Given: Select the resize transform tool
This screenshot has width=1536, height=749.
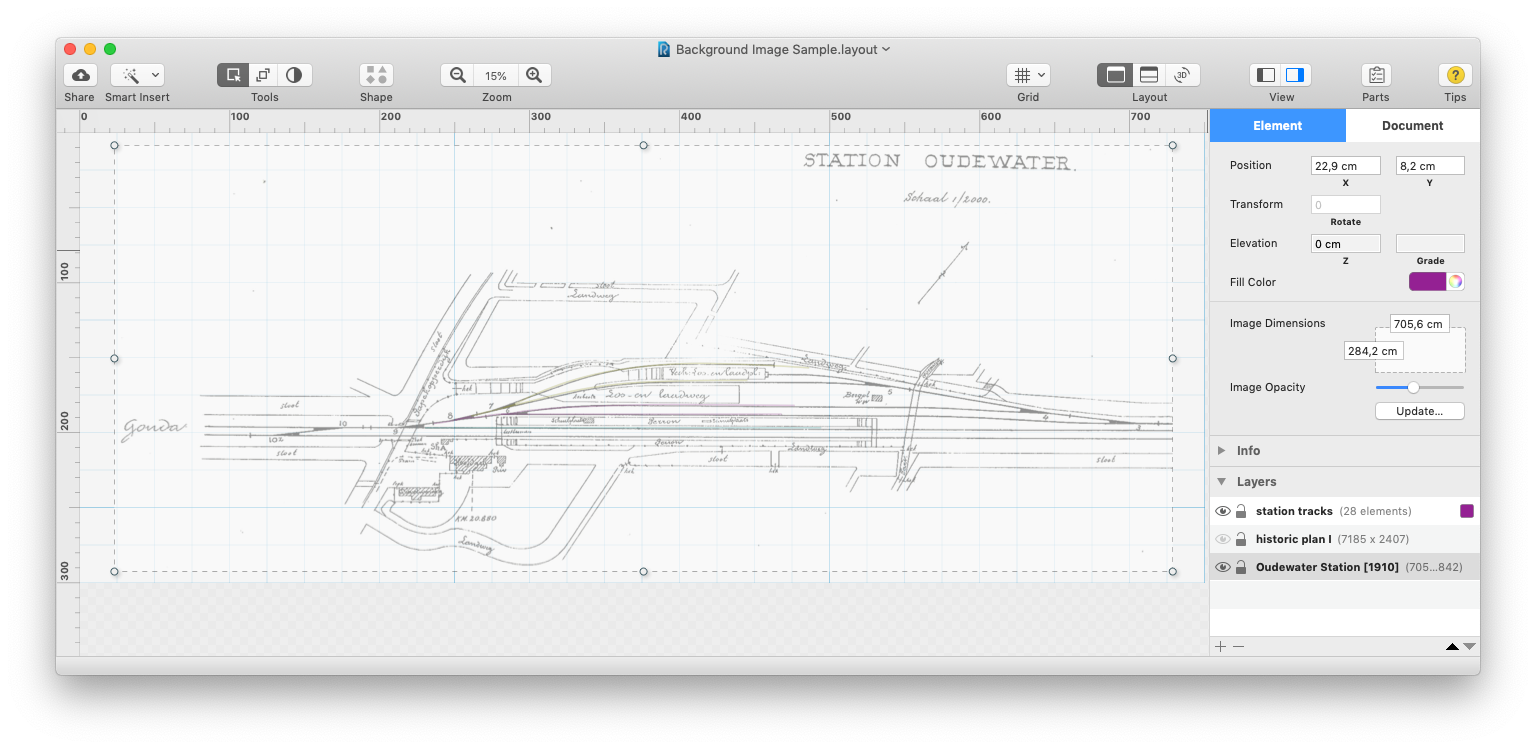Looking at the screenshot, I should coord(263,75).
